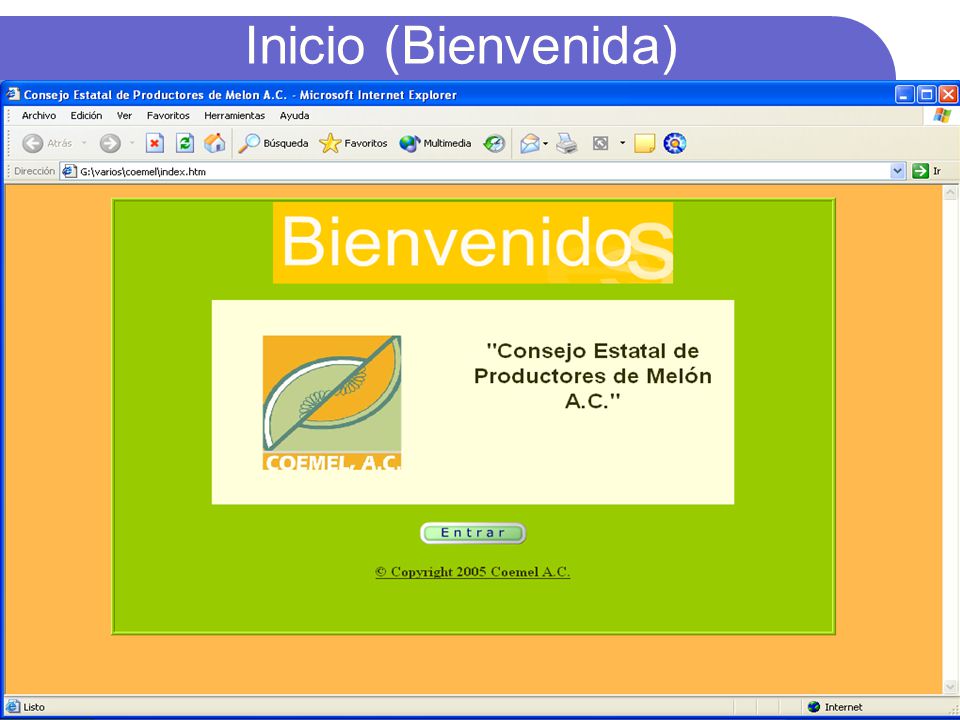Click the Atrás back arrow icon
This screenshot has width=960, height=720.
pyautogui.click(x=32, y=143)
